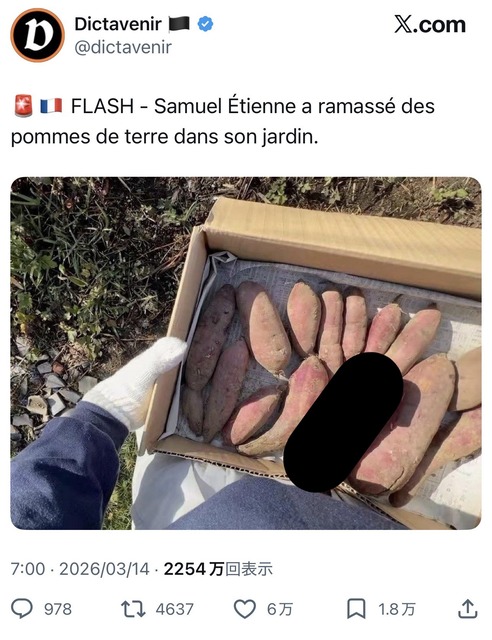The width and height of the screenshot is (492, 640).
Task: Open the list of 978 replies
Action: 58,609
